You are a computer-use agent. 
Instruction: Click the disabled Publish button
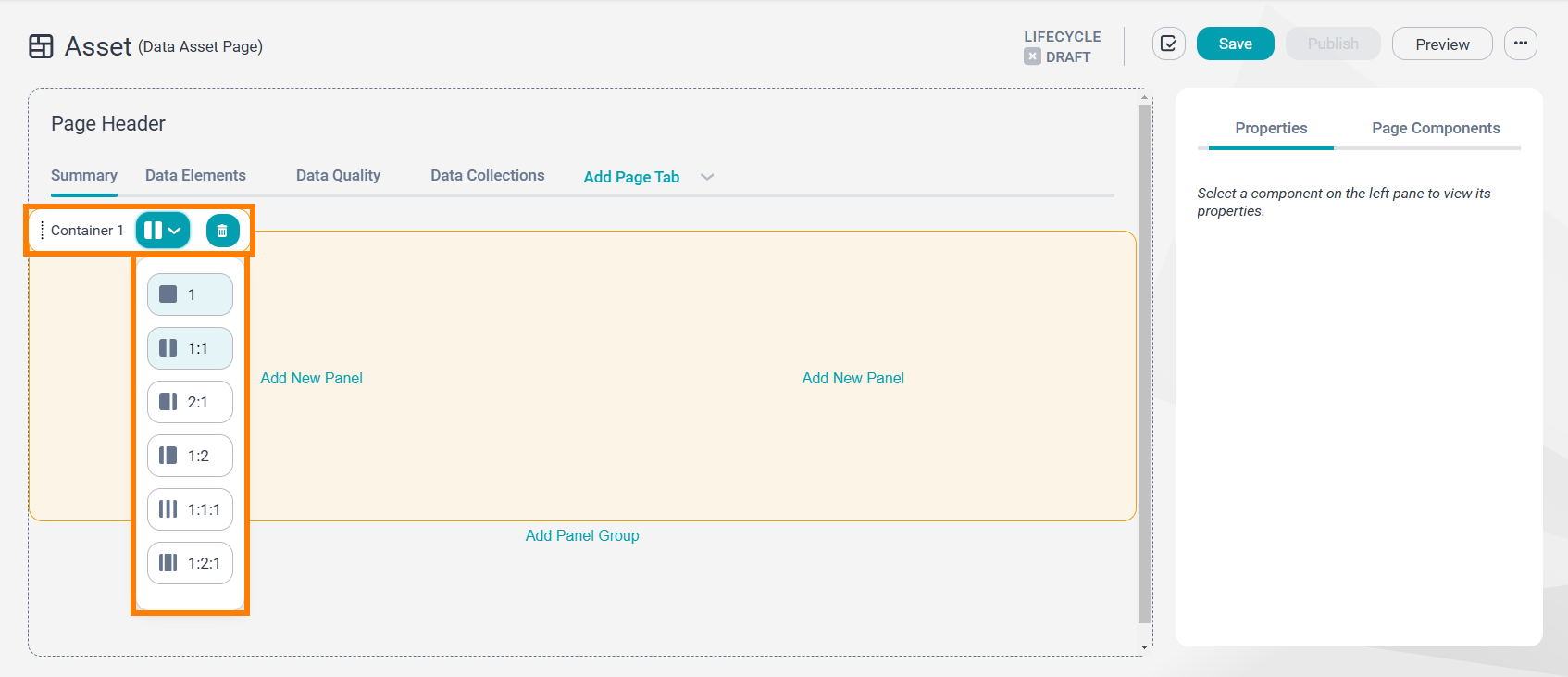[x=1333, y=44]
